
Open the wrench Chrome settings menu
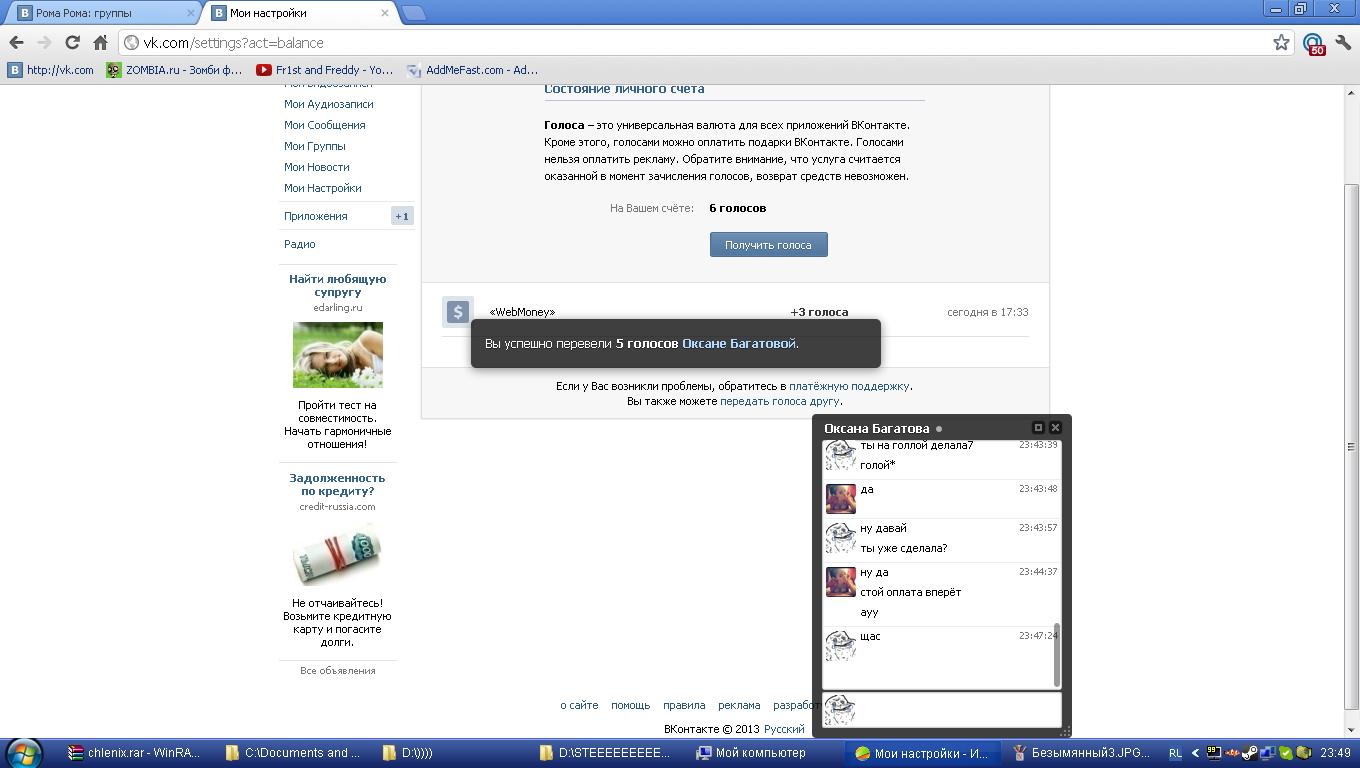click(x=1342, y=42)
